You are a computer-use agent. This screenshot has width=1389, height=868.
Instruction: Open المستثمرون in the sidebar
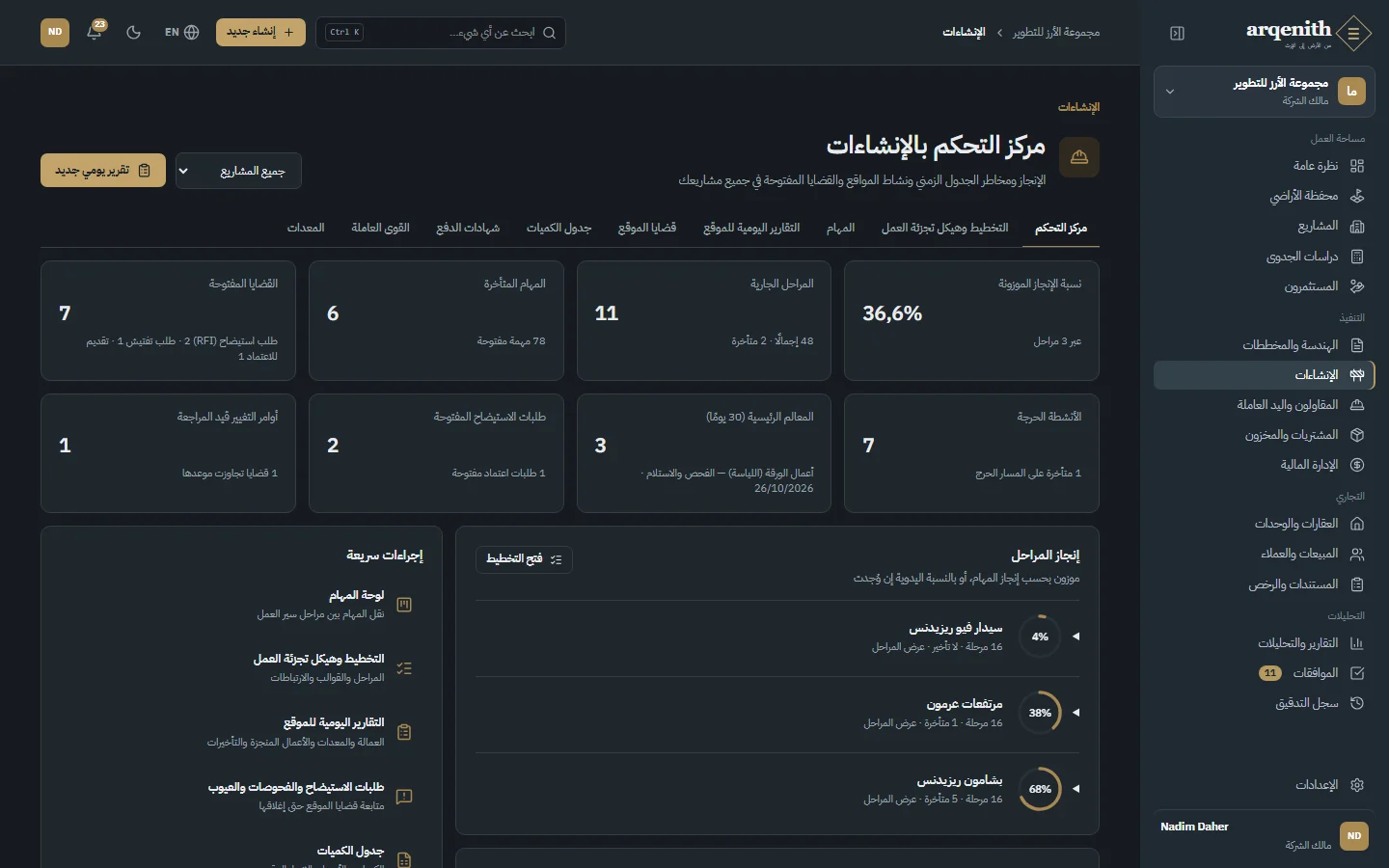click(x=1264, y=286)
